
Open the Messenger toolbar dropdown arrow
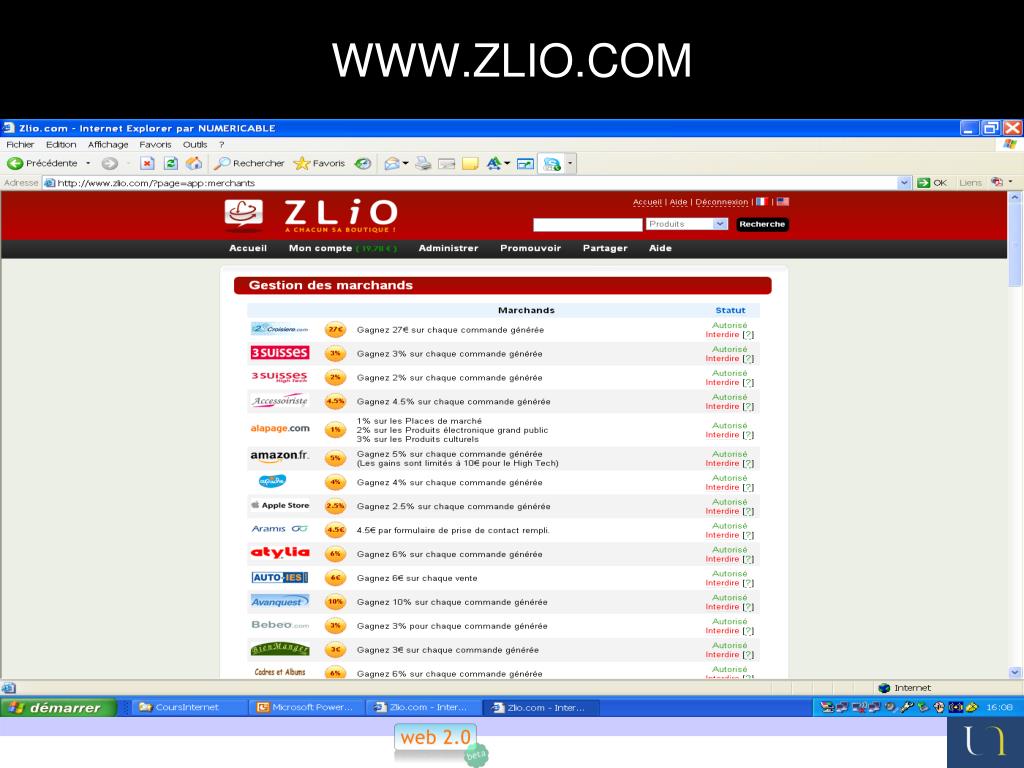click(570, 163)
